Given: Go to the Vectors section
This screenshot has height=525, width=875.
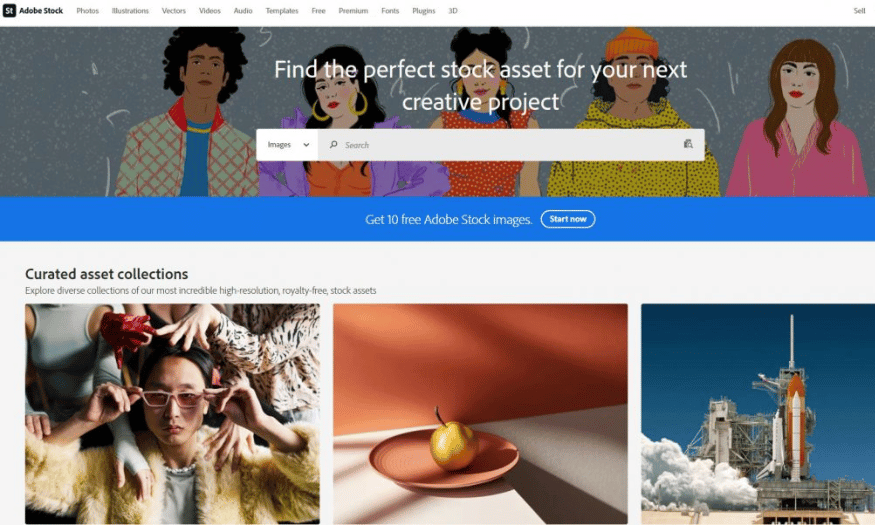Looking at the screenshot, I should coord(174,11).
